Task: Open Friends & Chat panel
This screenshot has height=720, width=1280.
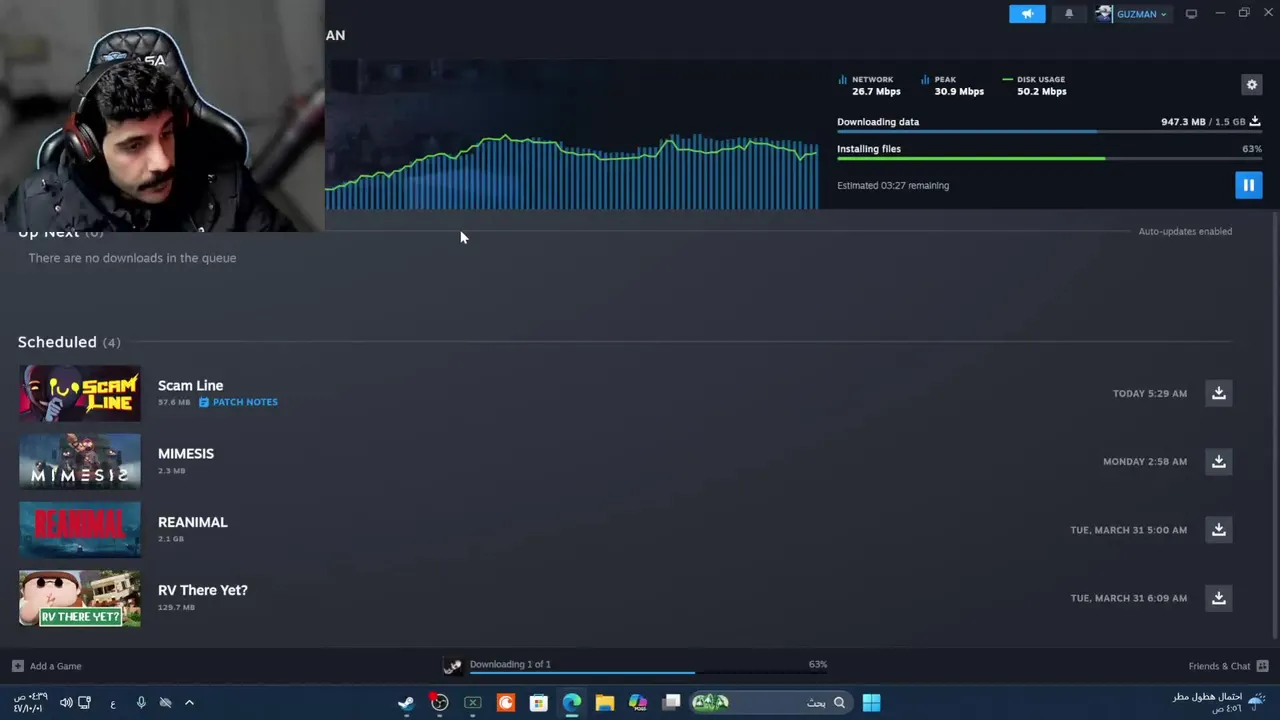Action: [x=1228, y=666]
